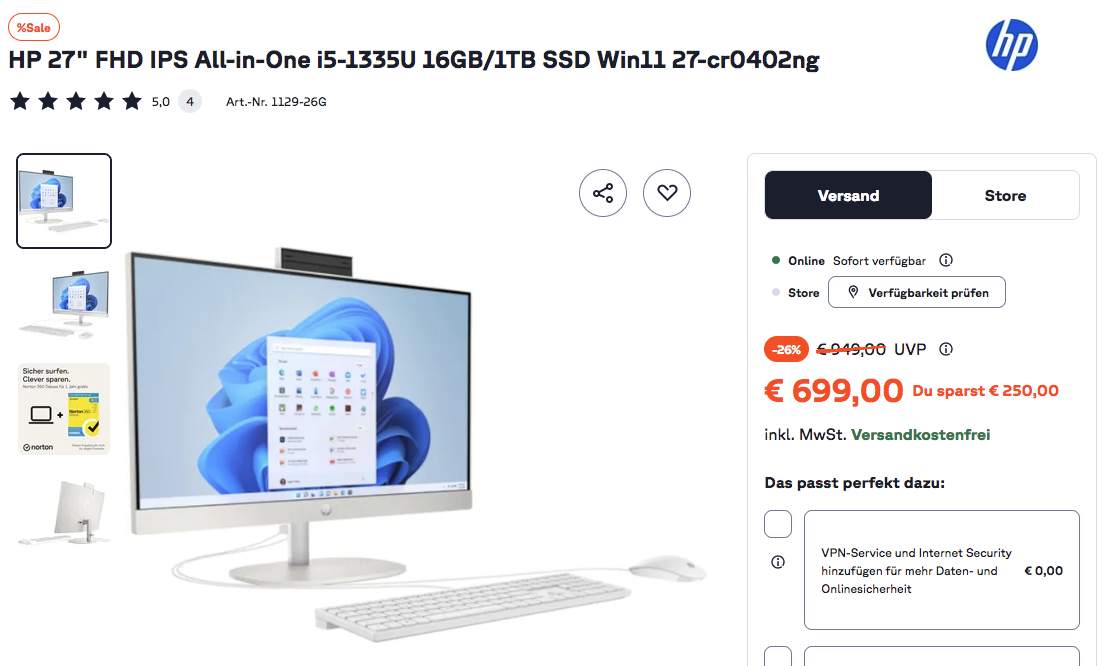Select the rear view product thumbnail

pos(64,513)
